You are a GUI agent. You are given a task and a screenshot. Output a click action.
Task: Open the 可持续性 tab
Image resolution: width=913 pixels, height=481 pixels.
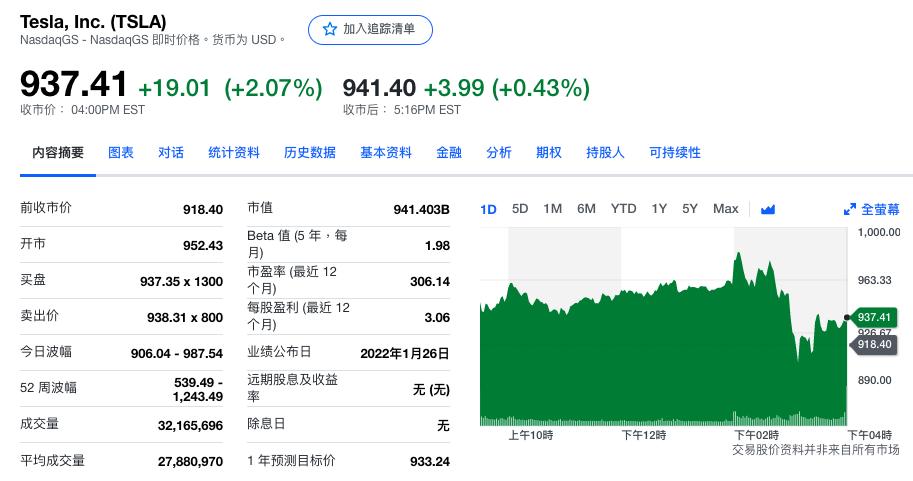(x=675, y=153)
